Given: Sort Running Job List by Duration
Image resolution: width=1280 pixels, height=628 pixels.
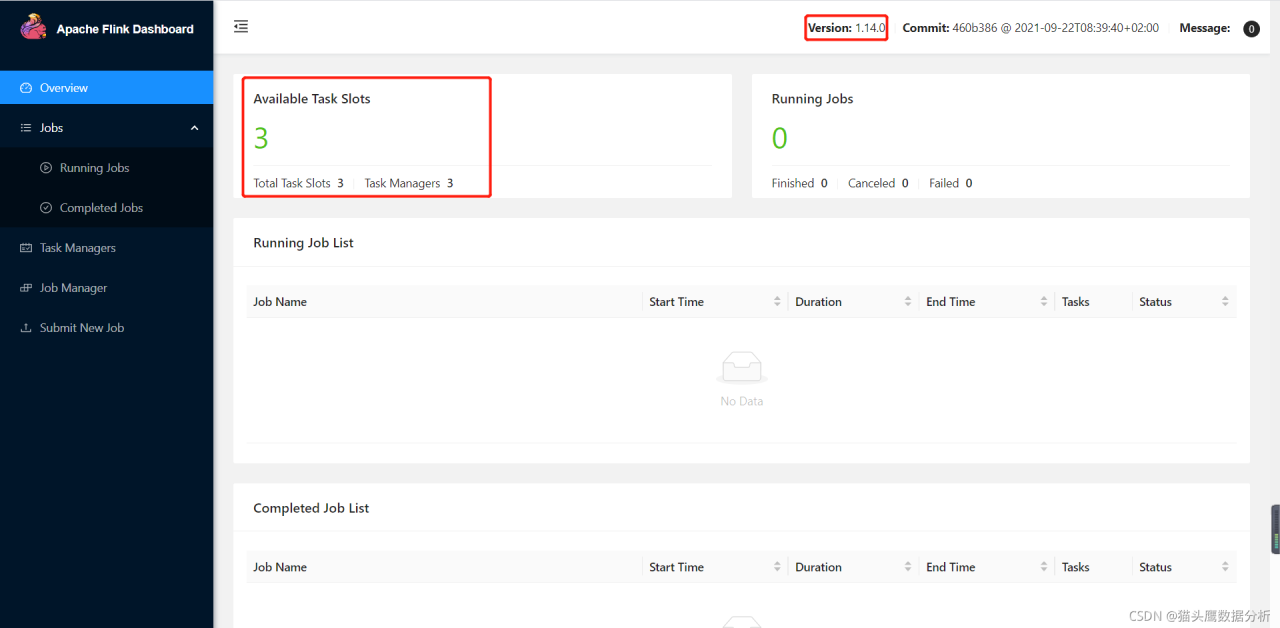Looking at the screenshot, I should pyautogui.click(x=908, y=302).
